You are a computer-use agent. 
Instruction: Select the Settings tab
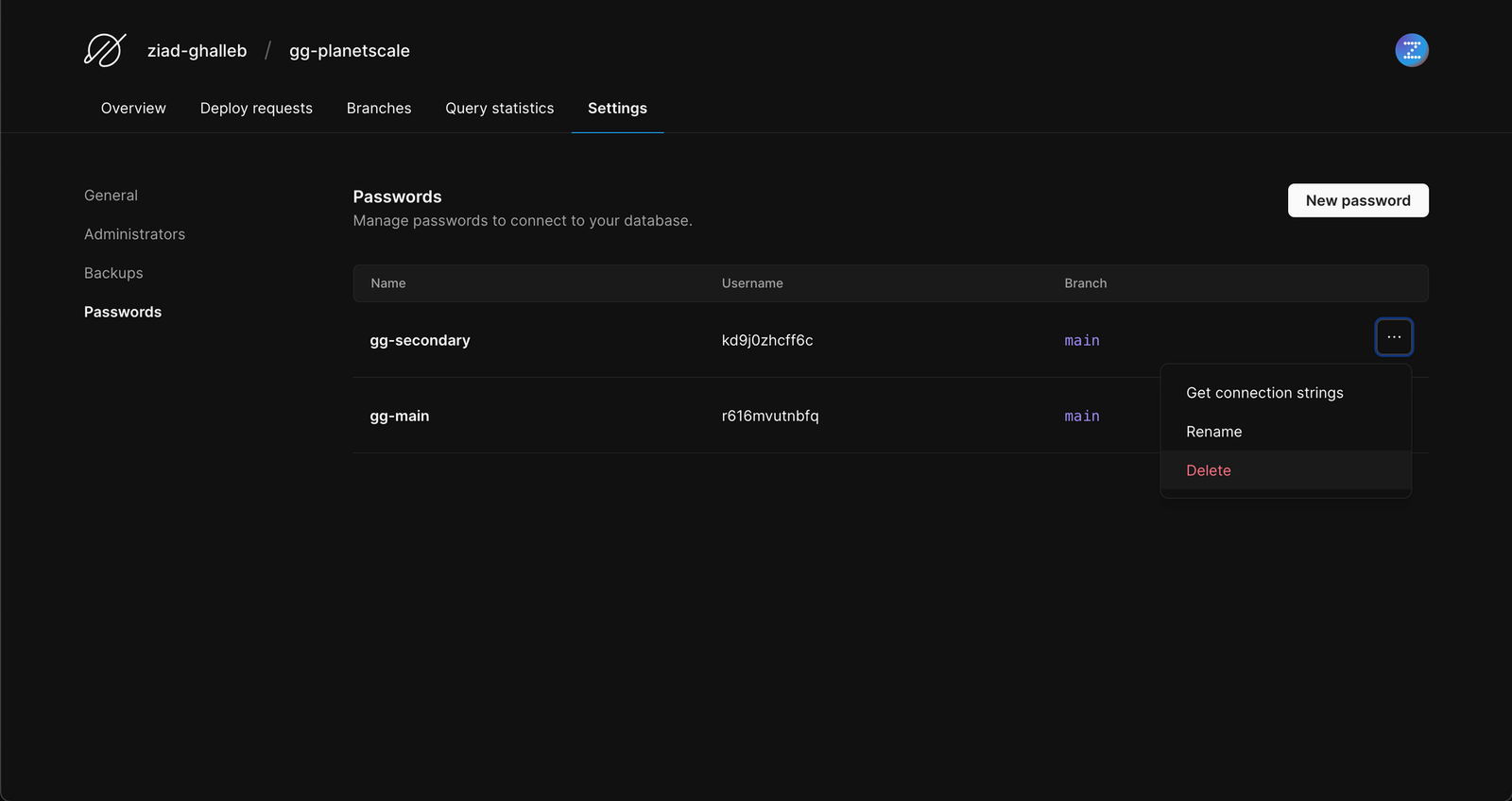[x=617, y=109]
